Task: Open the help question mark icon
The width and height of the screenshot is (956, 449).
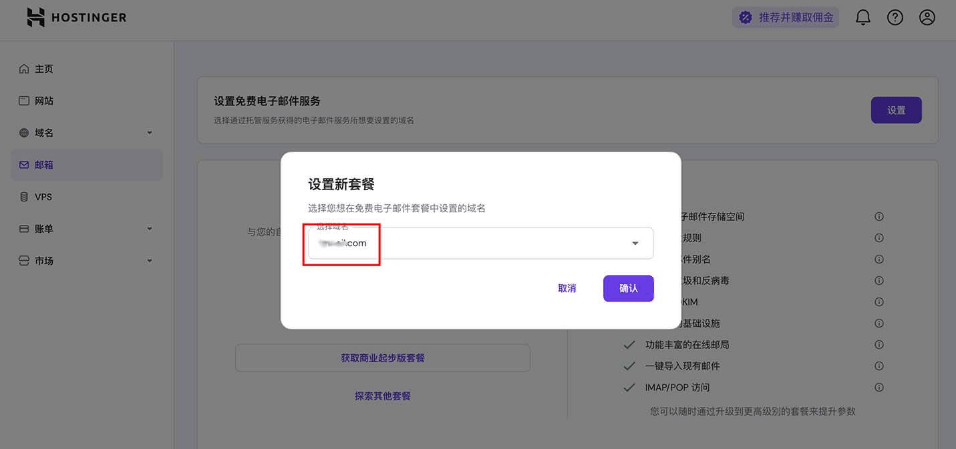Action: click(895, 18)
